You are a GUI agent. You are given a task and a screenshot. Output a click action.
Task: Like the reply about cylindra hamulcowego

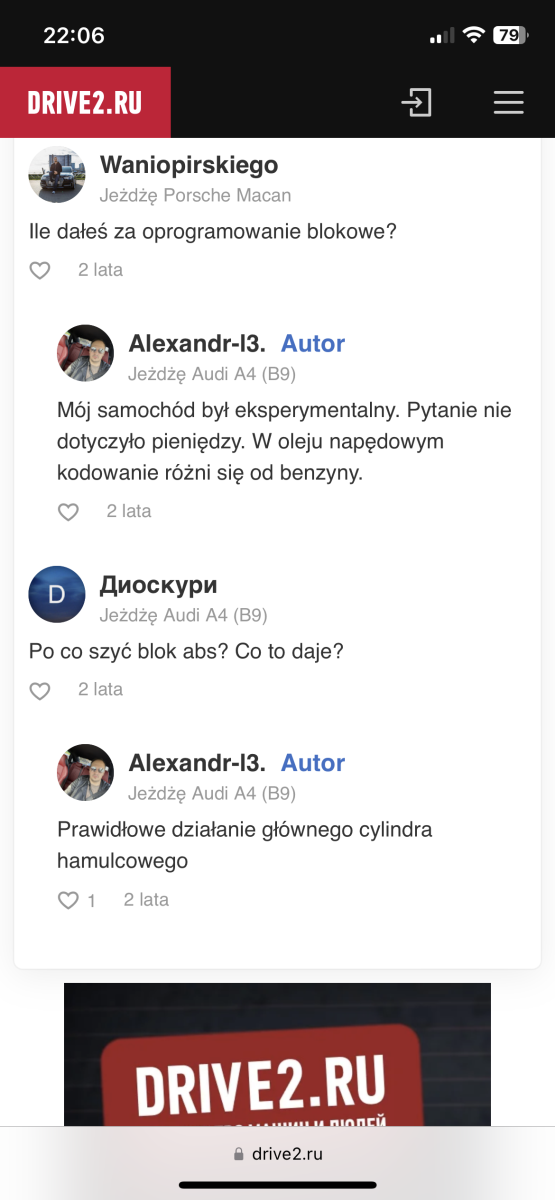click(68, 901)
